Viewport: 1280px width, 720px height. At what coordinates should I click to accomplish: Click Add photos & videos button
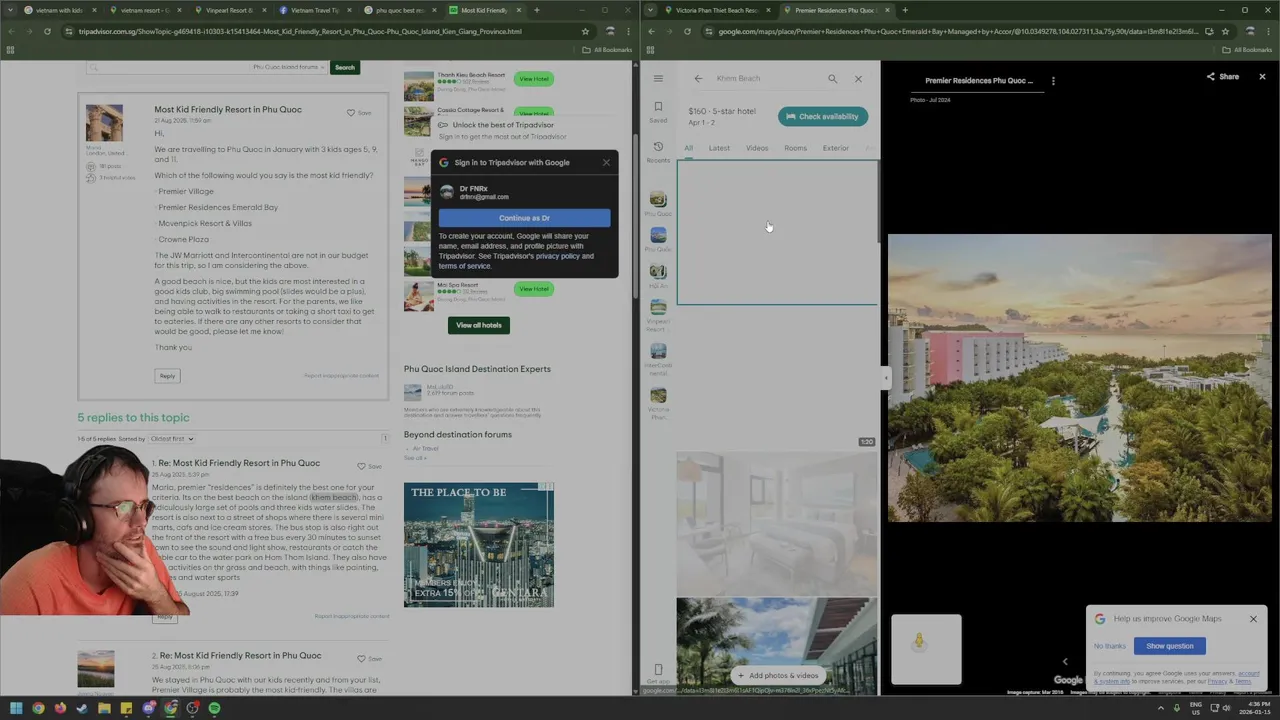776,675
